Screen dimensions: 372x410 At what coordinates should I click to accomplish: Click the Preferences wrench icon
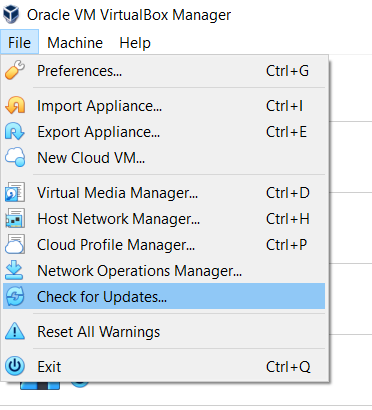(15, 70)
